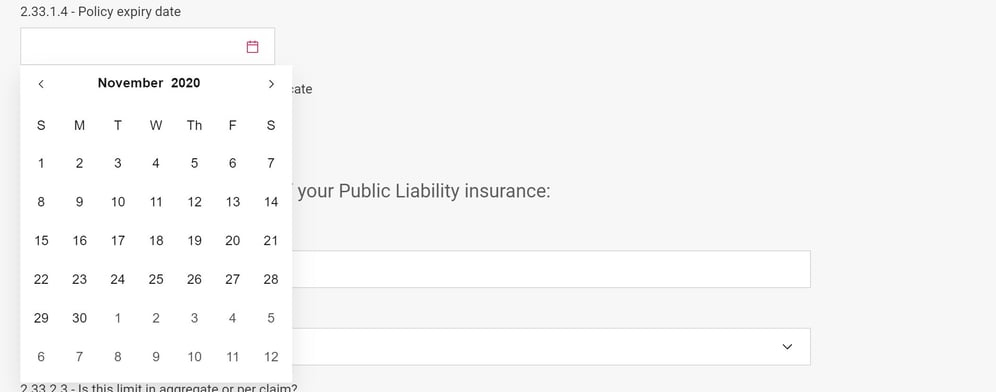The image size is (996, 392).
Task: Select November 22 in the date picker
Action: click(x=41, y=280)
